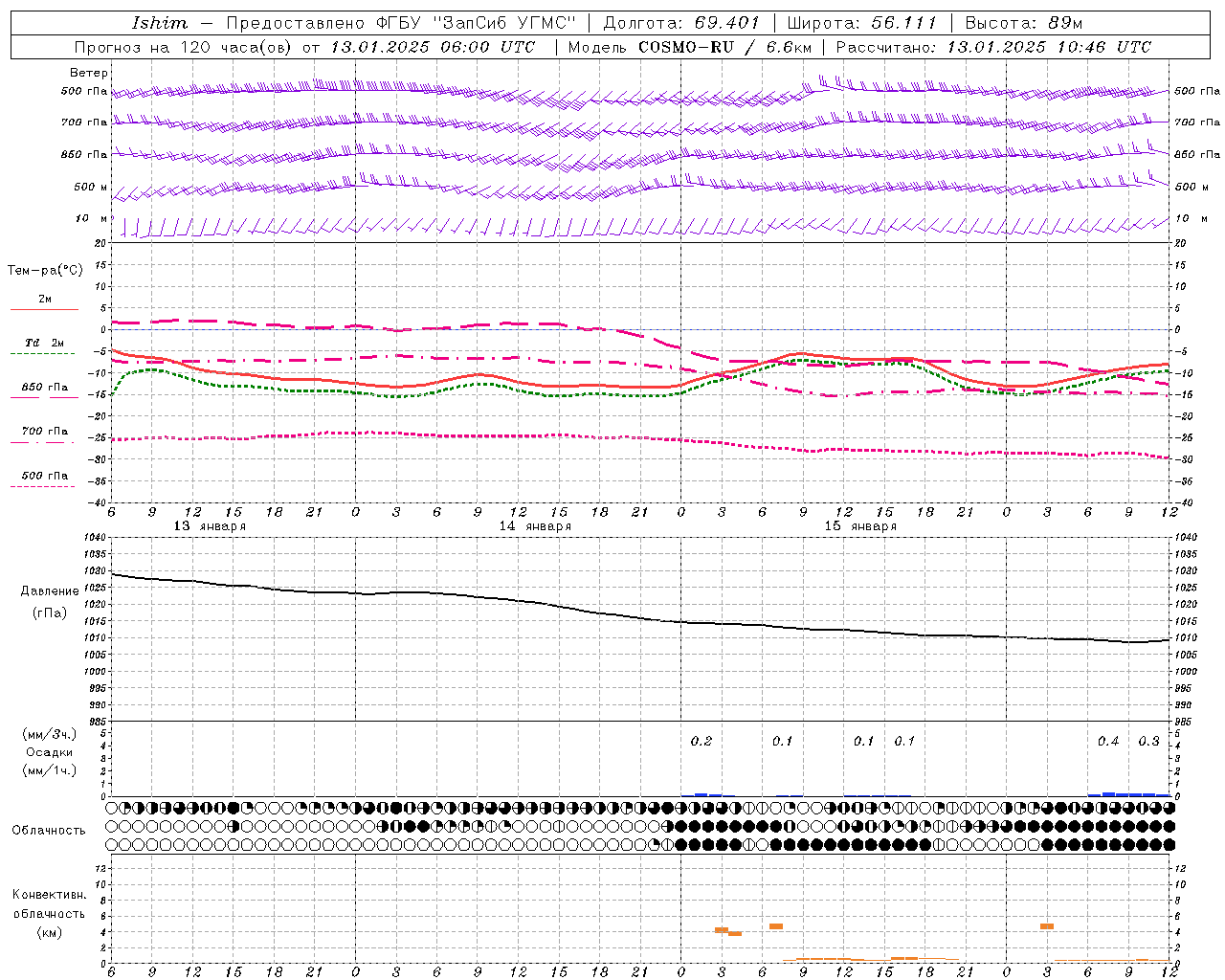Click the Тем-ра(°C) axis label
This screenshot has width=1225, height=980.
45,271
